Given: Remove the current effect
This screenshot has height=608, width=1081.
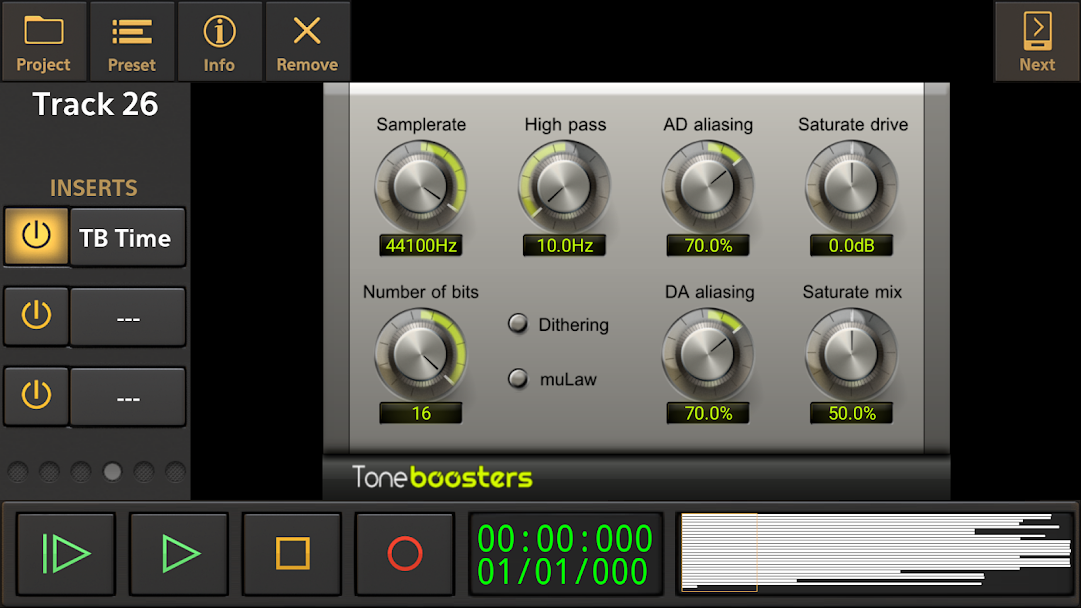Looking at the screenshot, I should [x=307, y=41].
